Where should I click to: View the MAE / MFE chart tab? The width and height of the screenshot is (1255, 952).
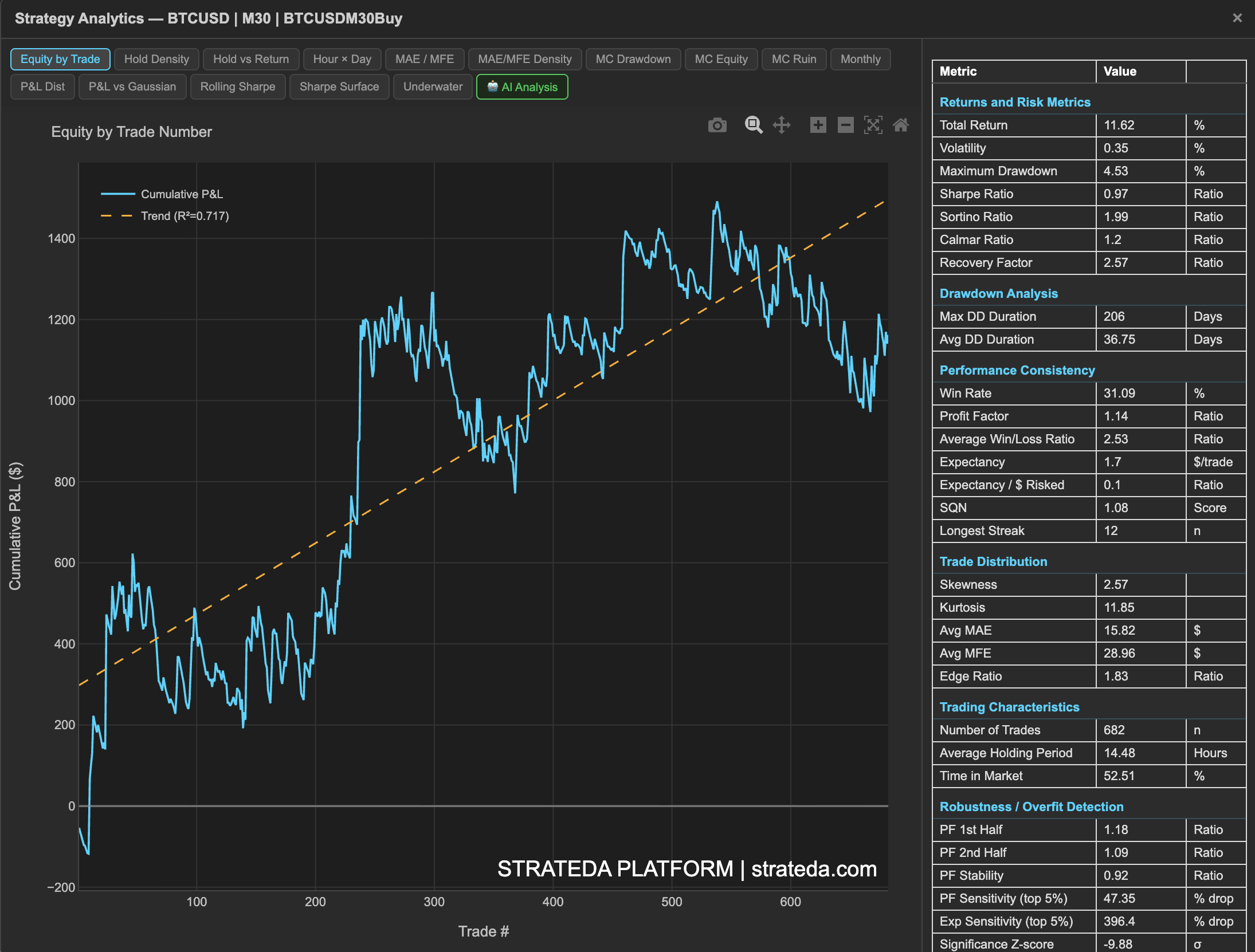425,59
